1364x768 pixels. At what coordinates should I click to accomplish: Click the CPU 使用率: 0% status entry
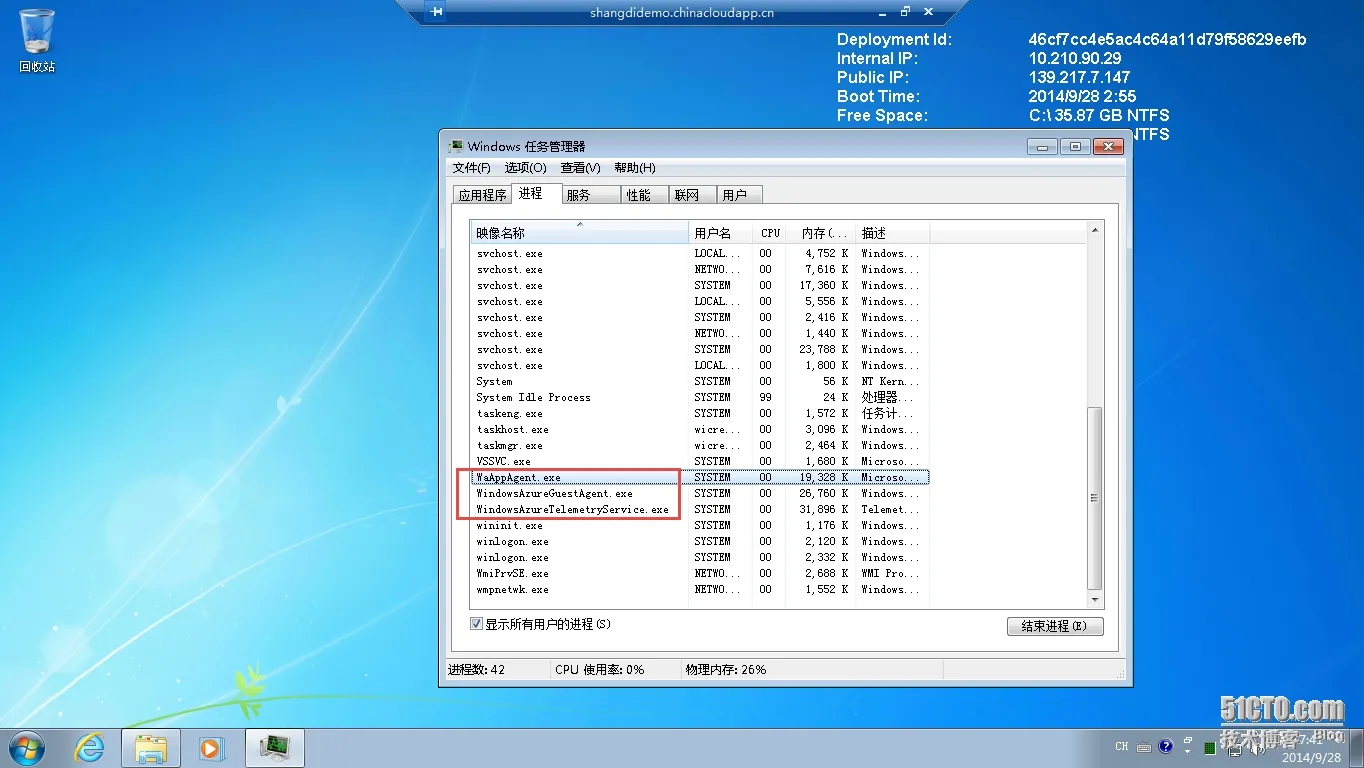(600, 669)
